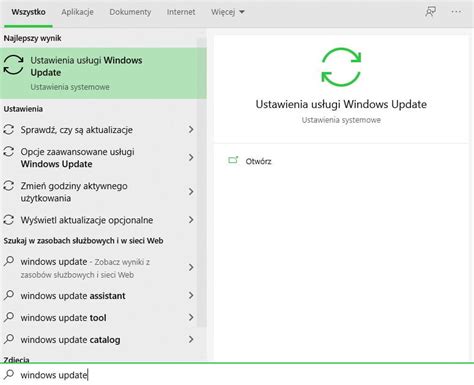This screenshot has height=385, width=474.
Task: Expand arrow for Wyświetl aktualizacje opcjonalne
Action: click(191, 220)
